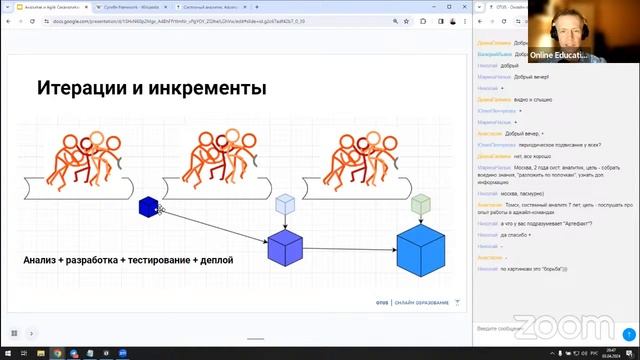
Task: Open the Chrome profile avatar
Action: tap(453, 21)
